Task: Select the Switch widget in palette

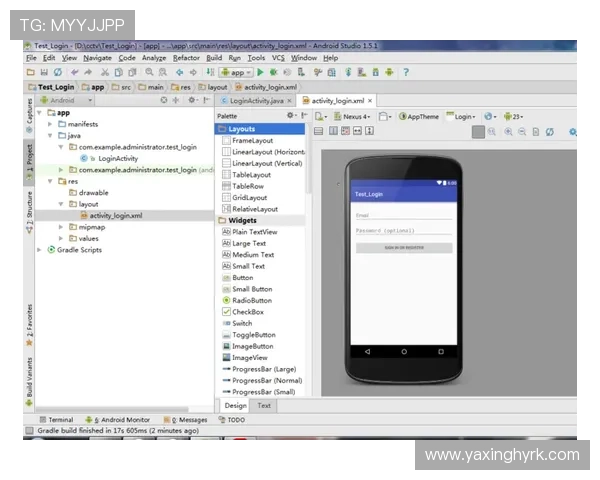Action: pos(242,323)
